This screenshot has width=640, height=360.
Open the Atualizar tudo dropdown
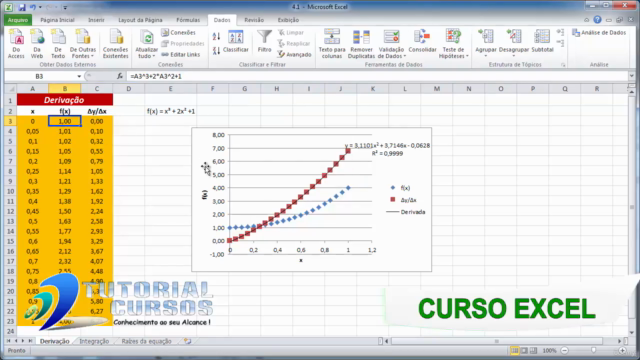[x=147, y=44]
